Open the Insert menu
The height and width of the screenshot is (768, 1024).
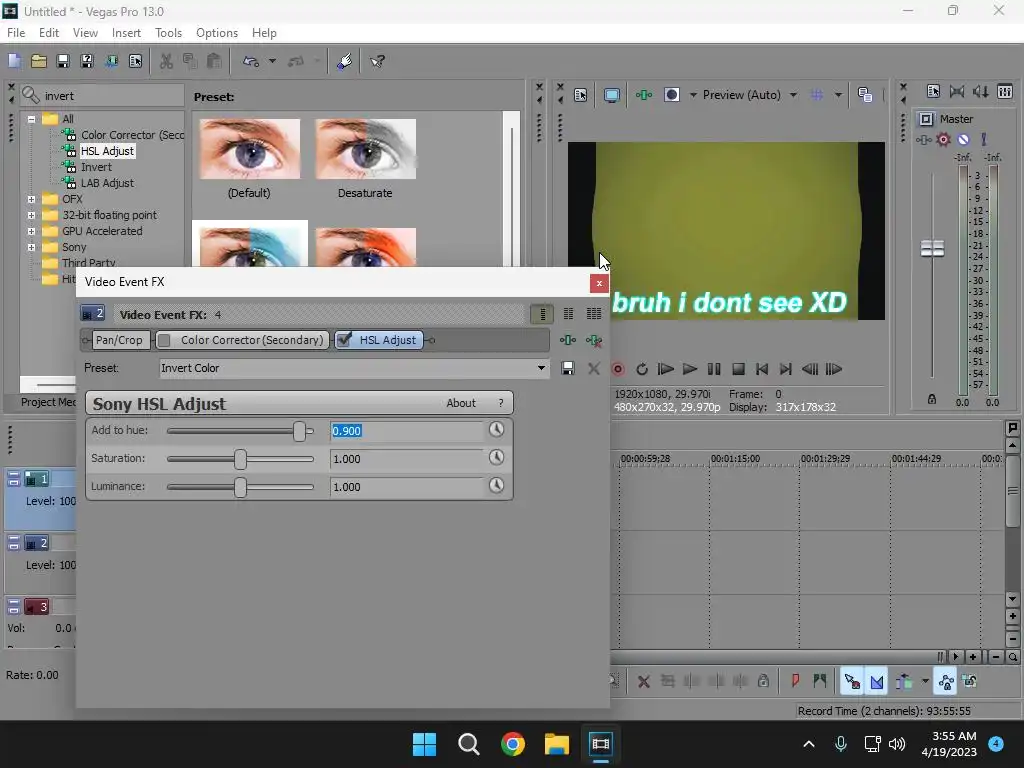[x=126, y=33]
